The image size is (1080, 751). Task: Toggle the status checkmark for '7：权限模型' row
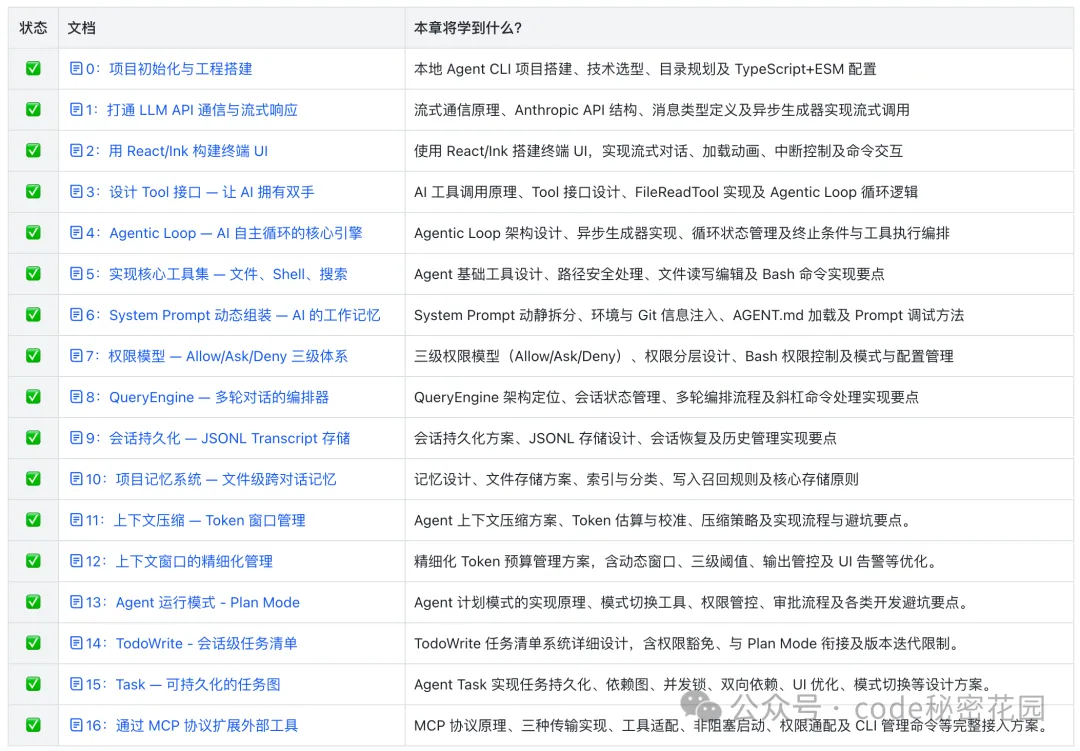(33, 356)
